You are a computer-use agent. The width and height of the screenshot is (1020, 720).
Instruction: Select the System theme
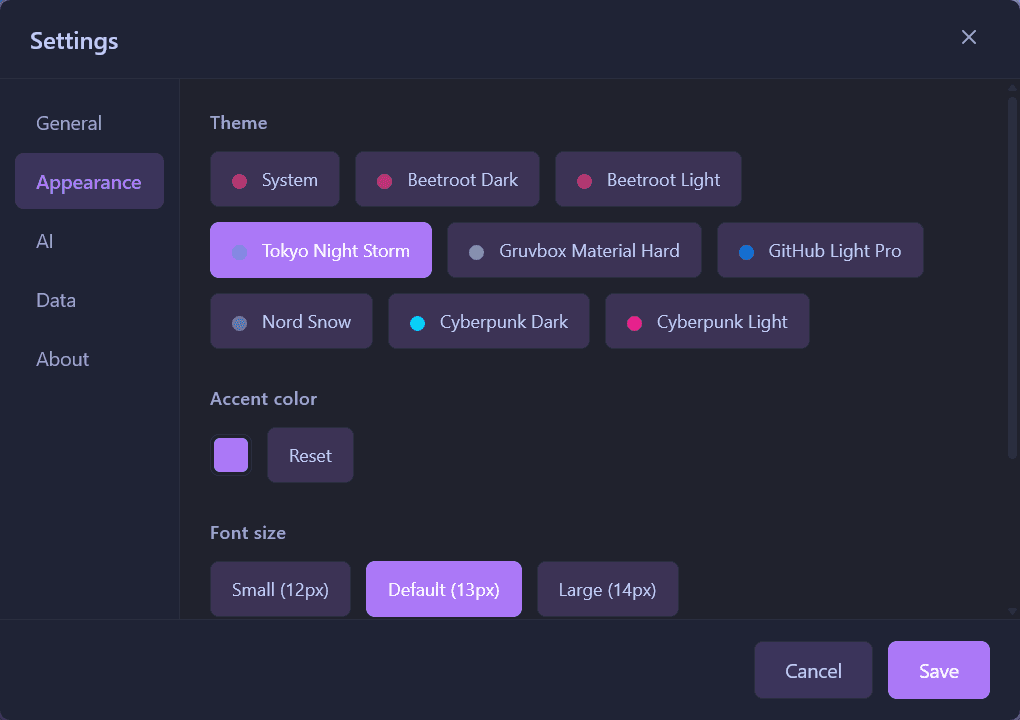coord(275,179)
